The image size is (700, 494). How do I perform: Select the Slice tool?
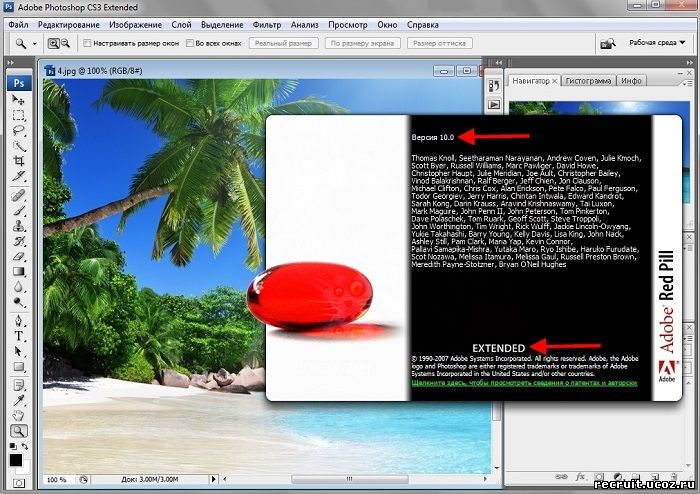point(18,176)
